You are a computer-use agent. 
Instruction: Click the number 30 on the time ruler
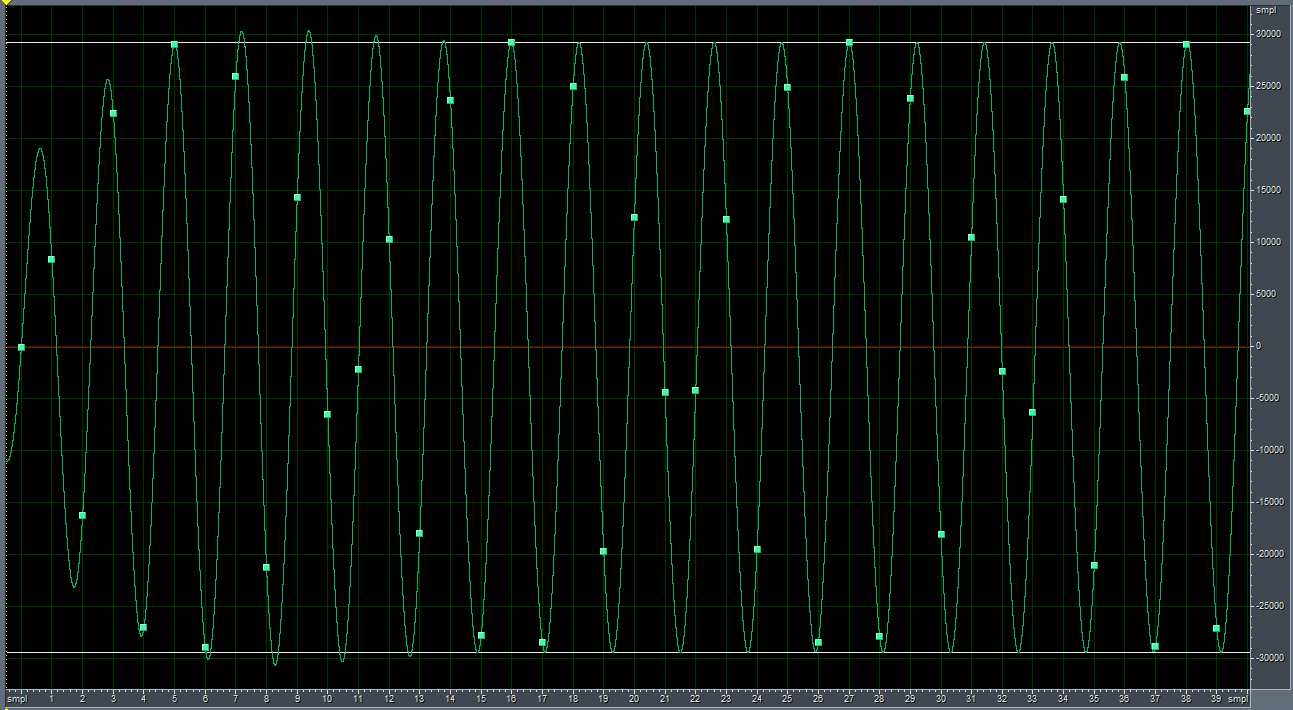(x=941, y=698)
